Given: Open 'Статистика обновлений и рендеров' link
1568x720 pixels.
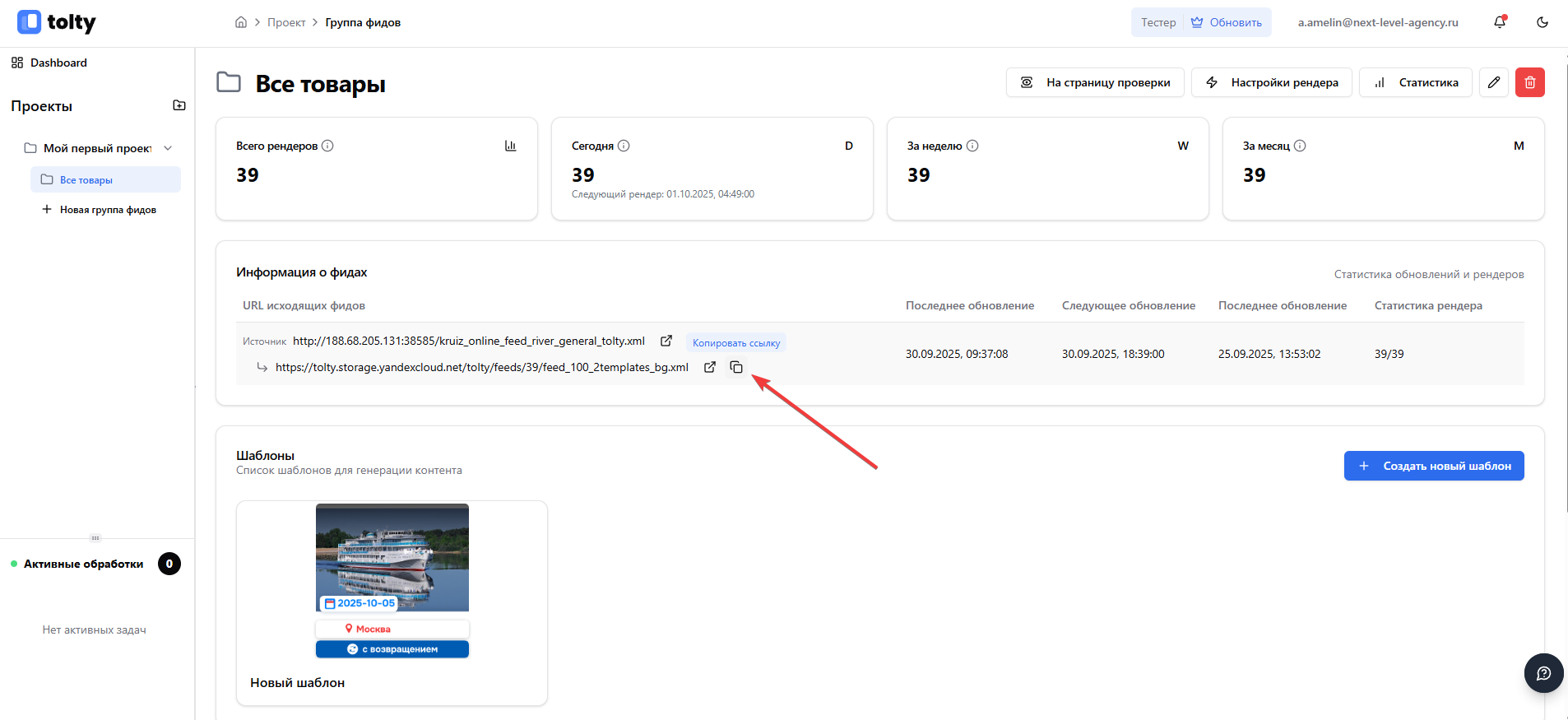Looking at the screenshot, I should (1429, 274).
